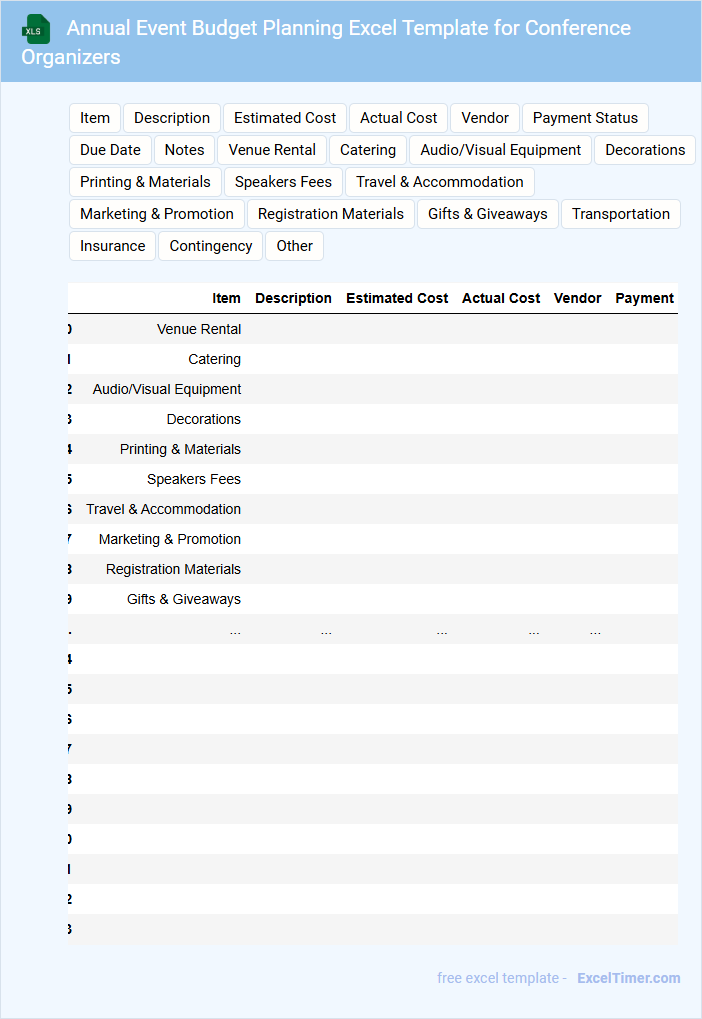Click the Other tag
The width and height of the screenshot is (702, 1019).
(x=294, y=246)
